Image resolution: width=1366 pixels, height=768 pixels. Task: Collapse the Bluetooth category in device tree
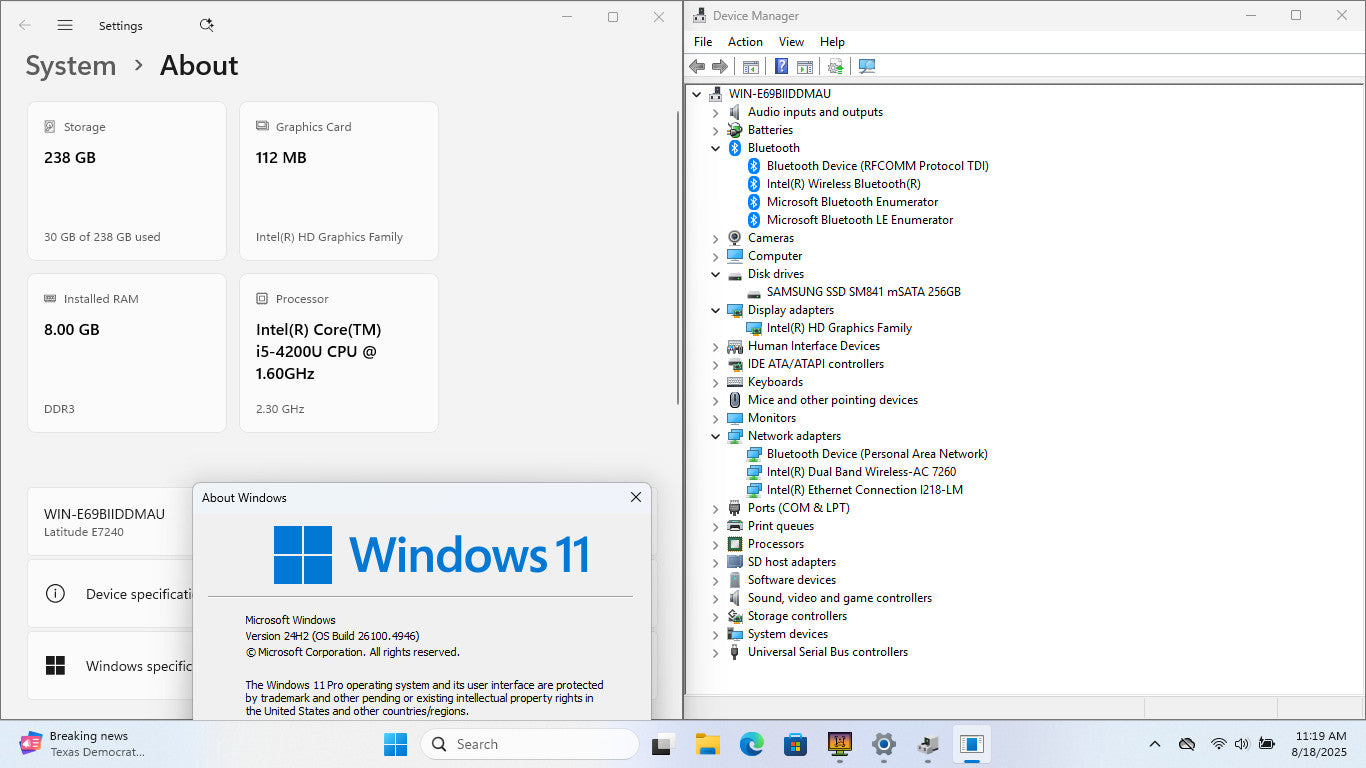(715, 148)
